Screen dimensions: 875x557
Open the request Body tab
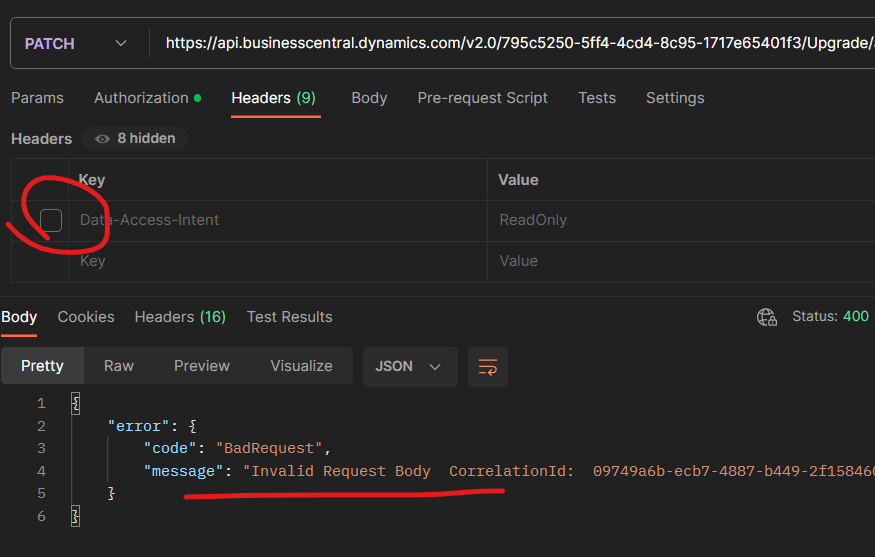[369, 98]
